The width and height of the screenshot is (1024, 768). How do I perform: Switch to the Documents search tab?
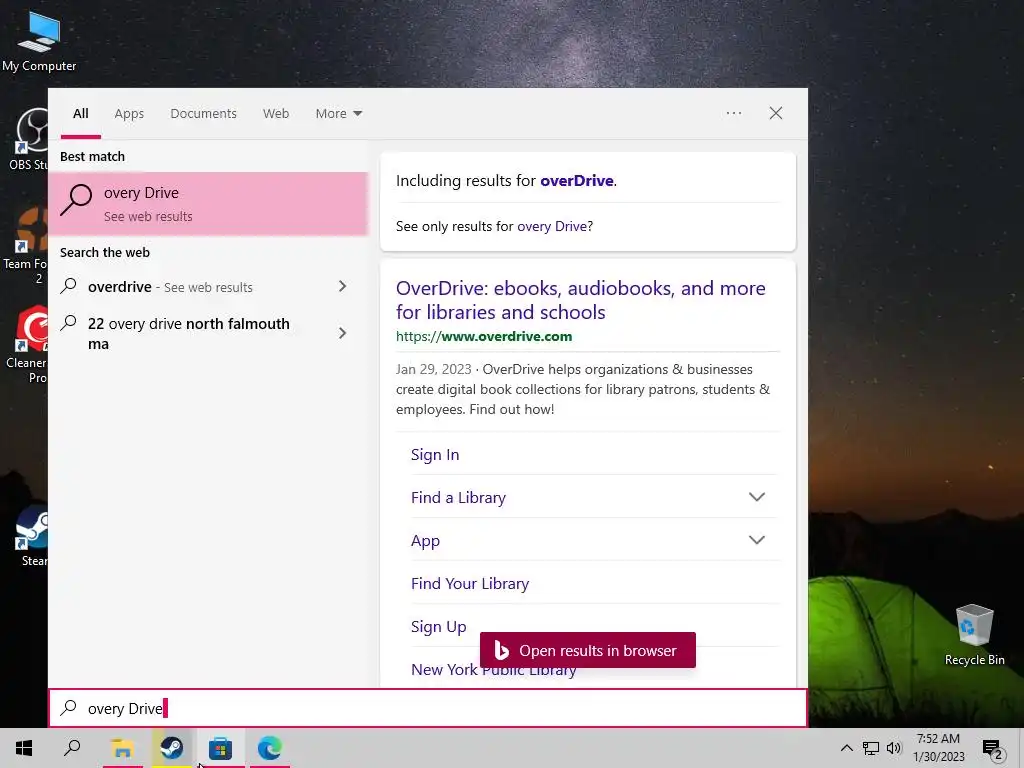pos(203,113)
